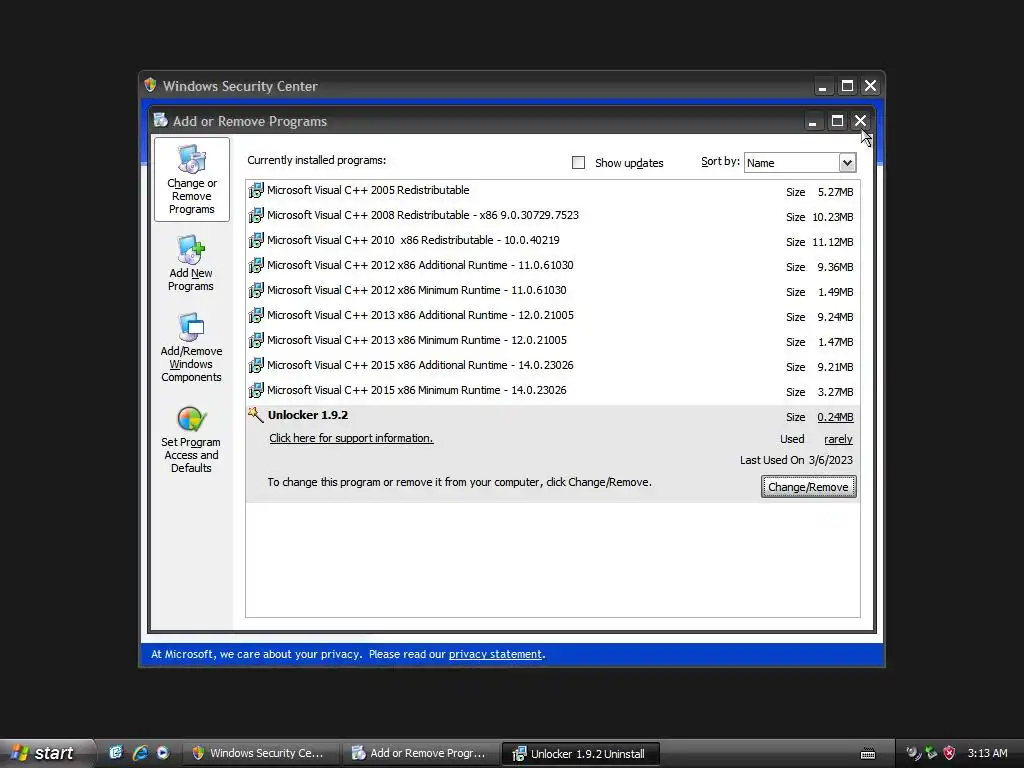Switch to Unlocker 1.9.2 Uninstall taskbar item

580,754
